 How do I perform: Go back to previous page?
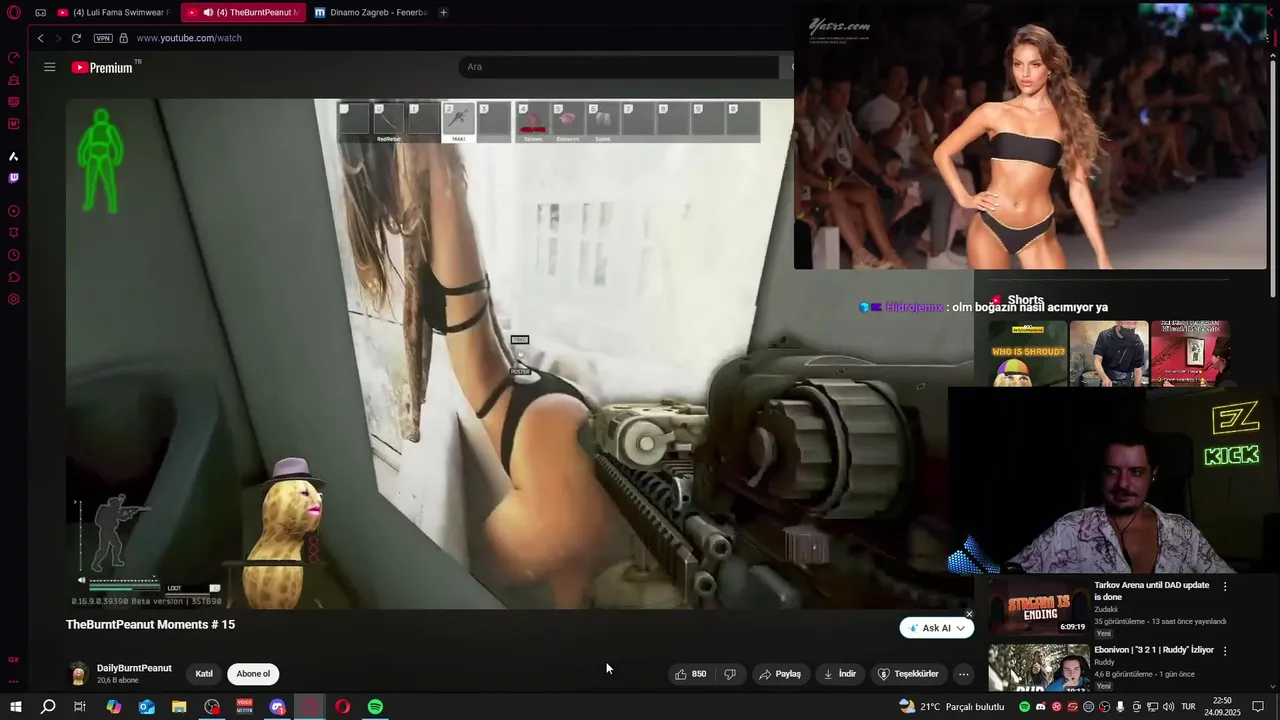[41, 38]
